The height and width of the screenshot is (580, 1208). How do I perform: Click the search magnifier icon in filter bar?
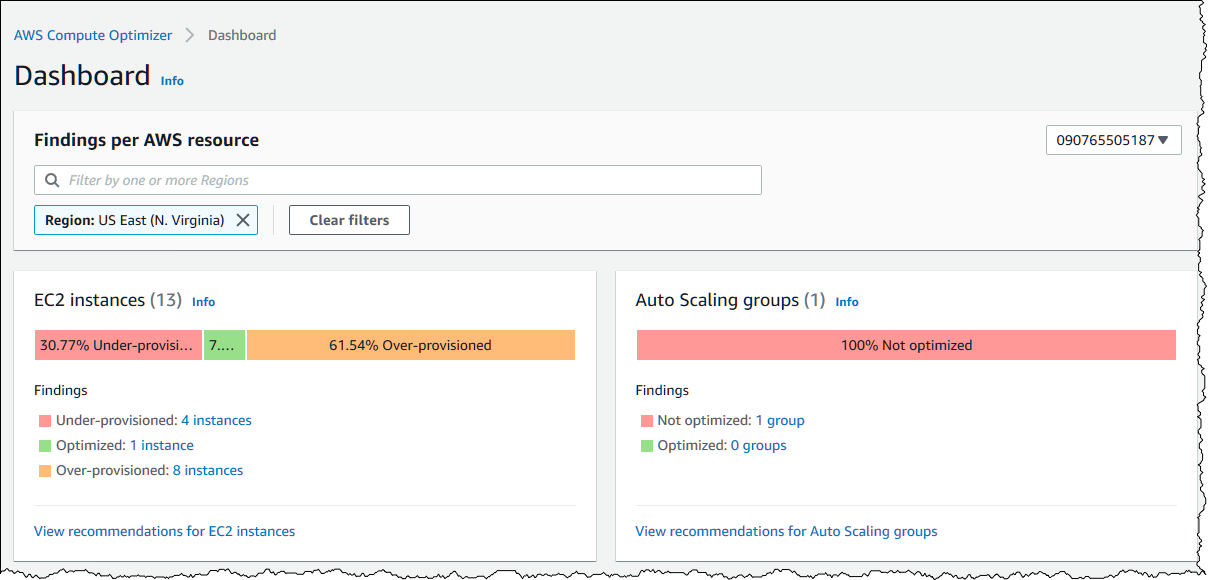51,179
